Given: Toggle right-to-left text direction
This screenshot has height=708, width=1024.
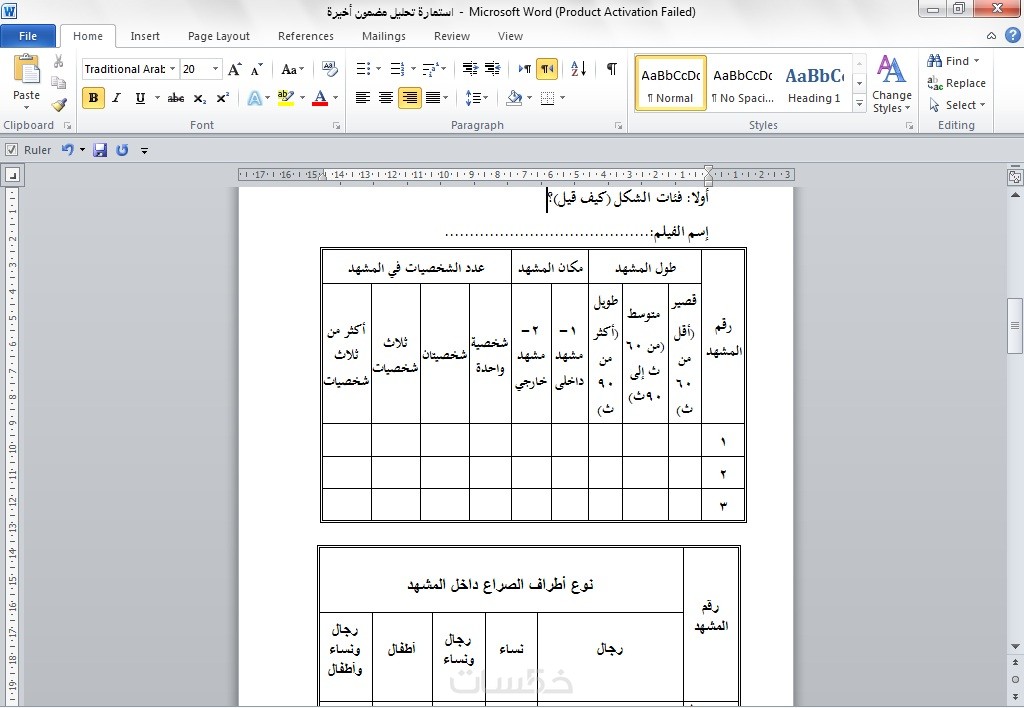Looking at the screenshot, I should [547, 69].
